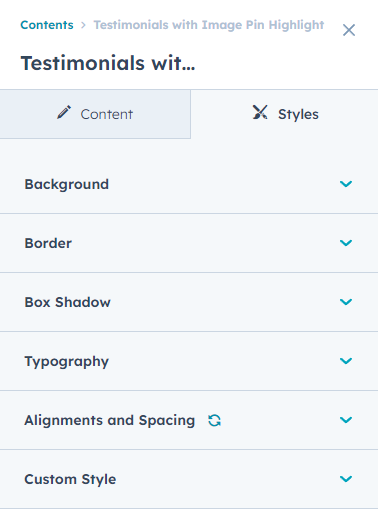Viewport: 378px width, 509px height.
Task: Switch to the Styles tab
Action: coord(285,114)
